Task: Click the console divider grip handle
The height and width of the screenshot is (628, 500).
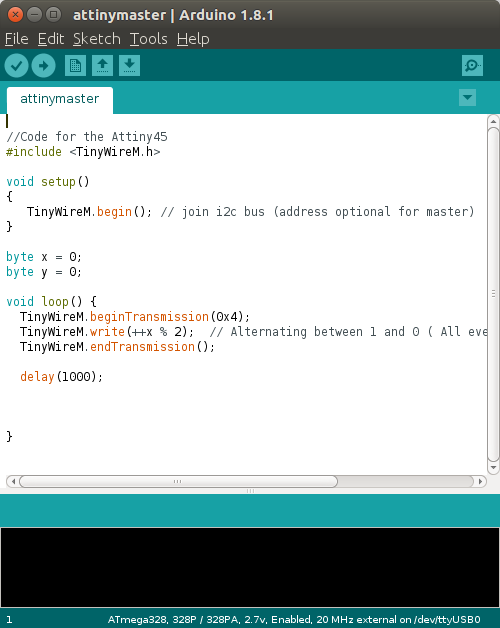Action: pyautogui.click(x=250, y=491)
